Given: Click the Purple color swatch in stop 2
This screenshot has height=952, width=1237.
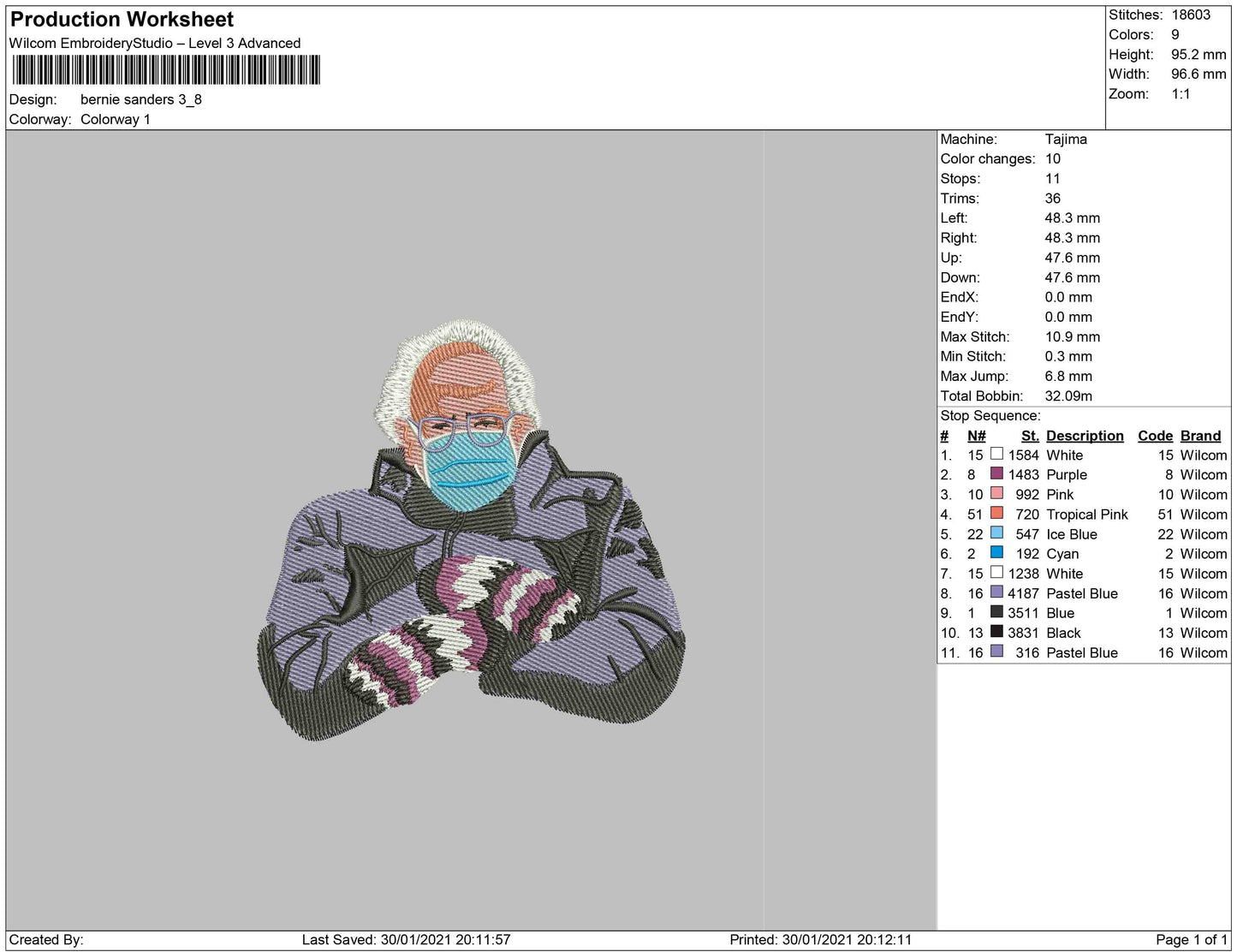Looking at the screenshot, I should tap(996, 474).
